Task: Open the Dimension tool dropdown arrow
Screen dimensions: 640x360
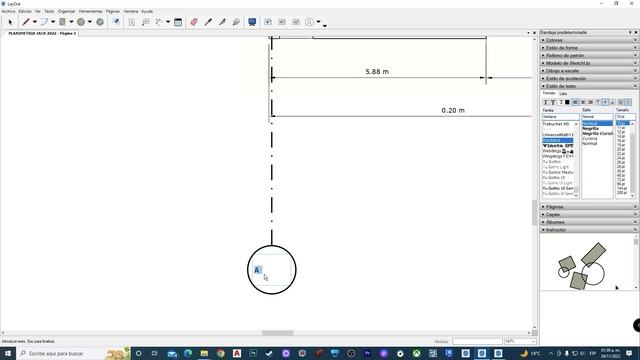Action: pos(168,22)
